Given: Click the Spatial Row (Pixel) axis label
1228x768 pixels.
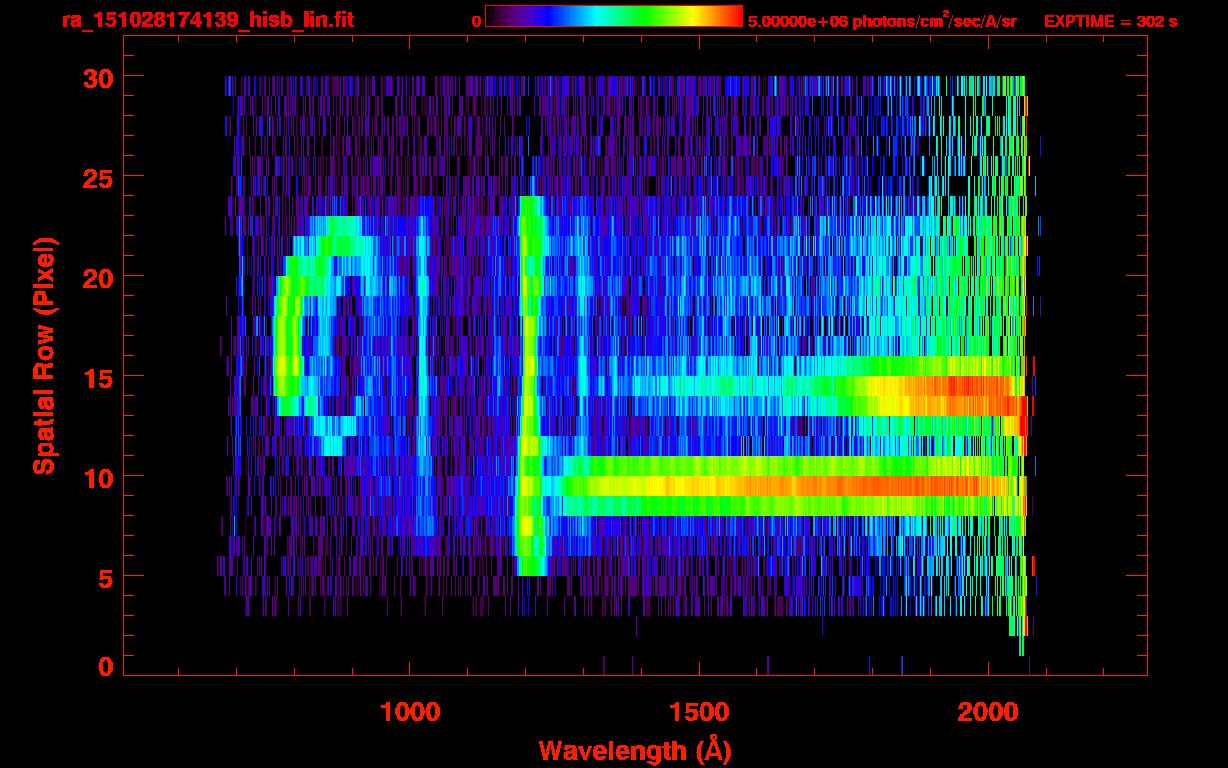Looking at the screenshot, I should click(44, 356).
